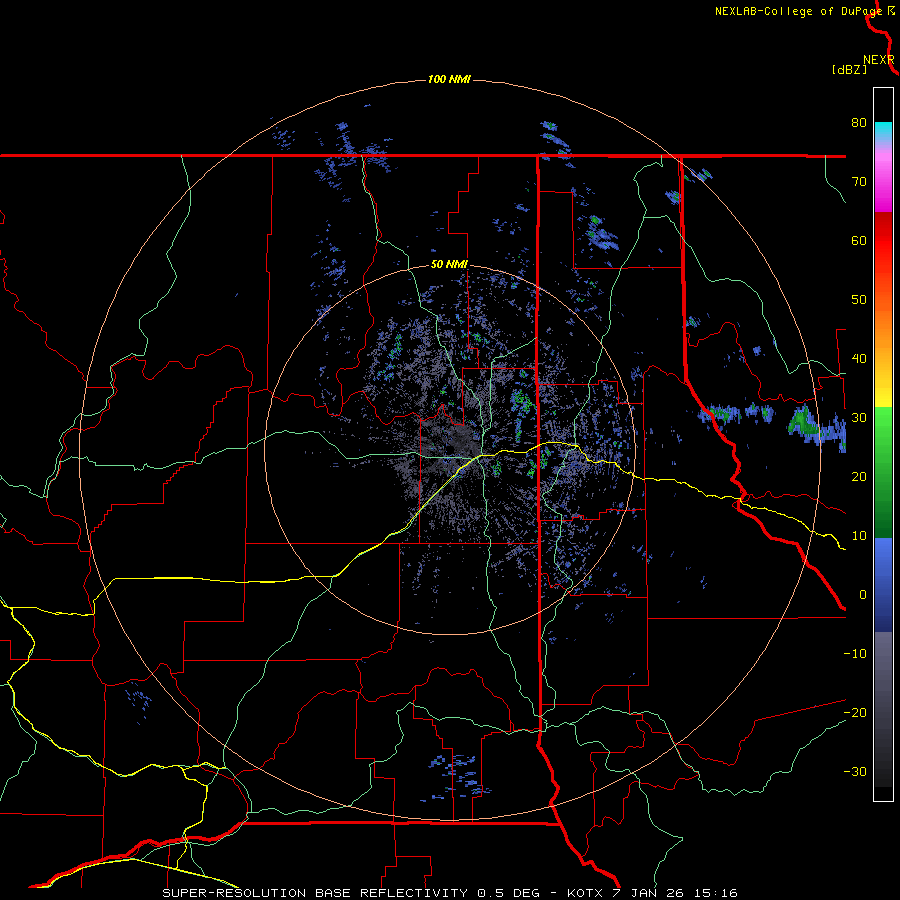Click the dBZ units label above the color scale
Viewport: 900px width, 900px height.
849,70
